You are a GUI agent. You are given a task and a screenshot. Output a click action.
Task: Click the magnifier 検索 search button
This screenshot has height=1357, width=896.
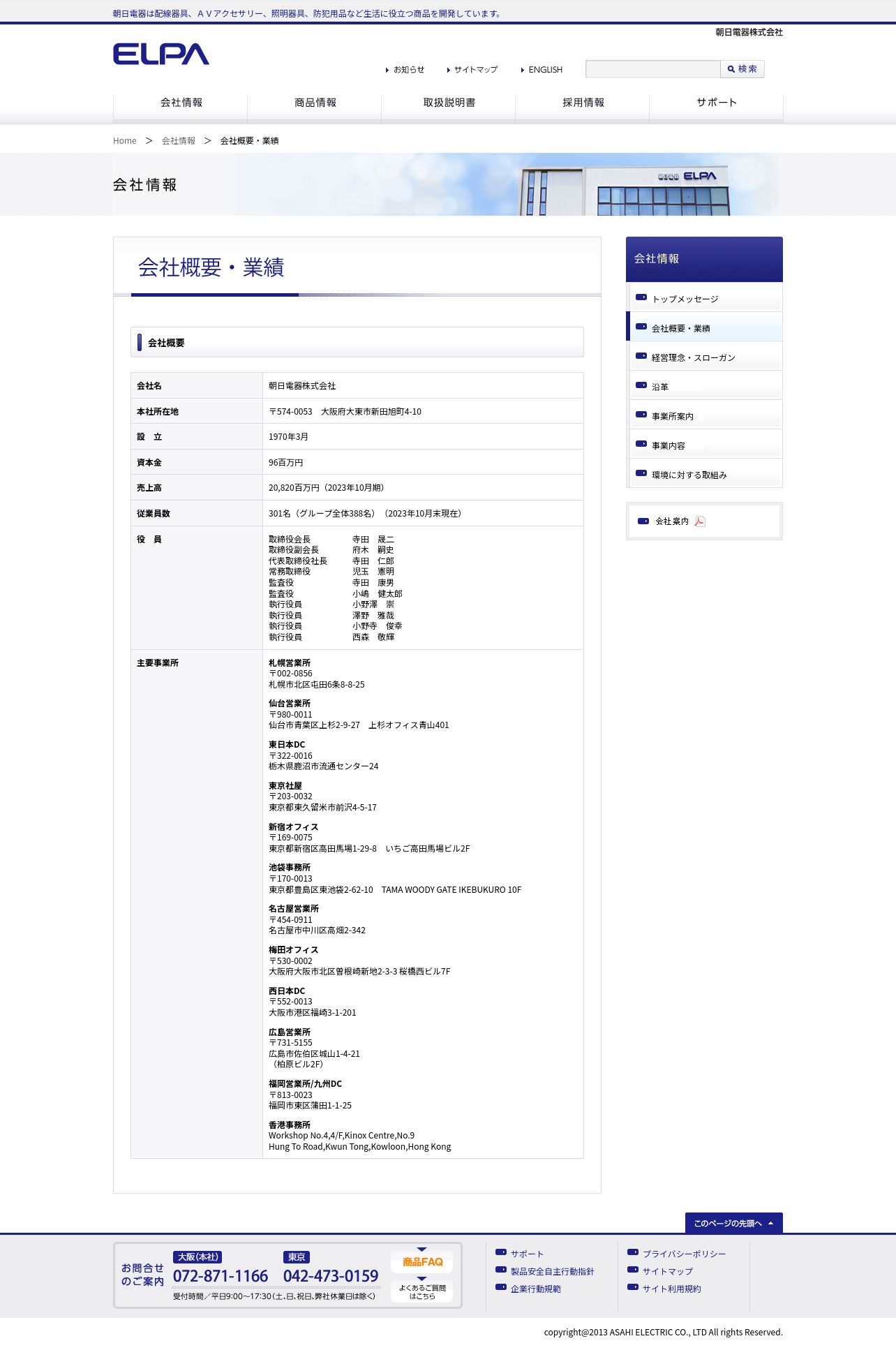pyautogui.click(x=742, y=69)
